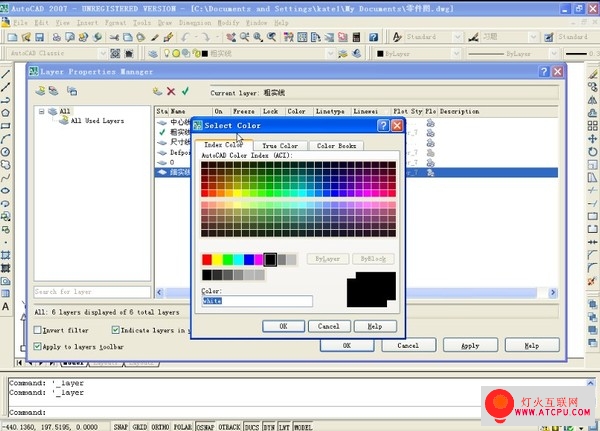This screenshot has width=600, height=431.
Task: Toggle GRID display in status bar
Action: (x=140, y=426)
